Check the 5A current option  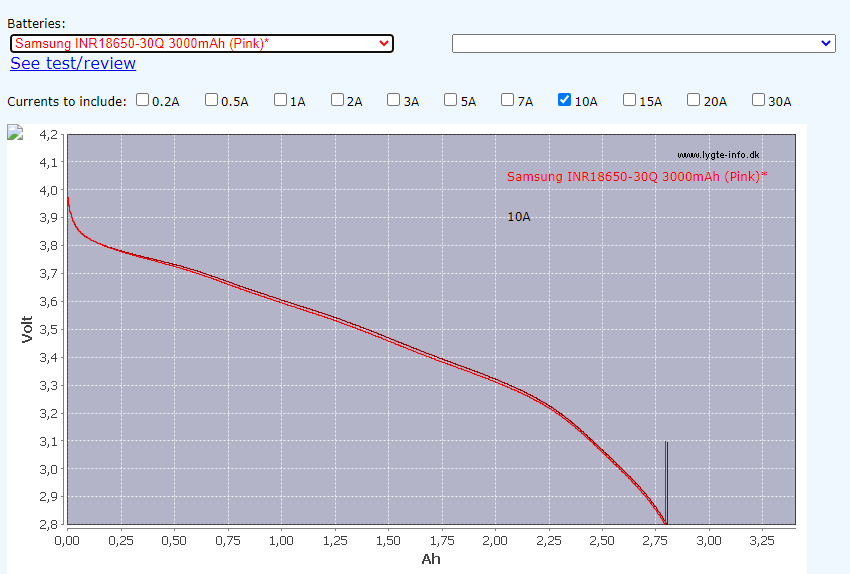click(x=450, y=100)
